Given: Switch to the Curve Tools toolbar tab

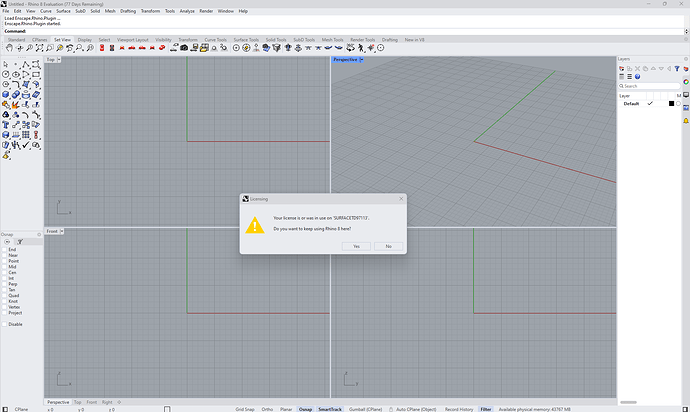Looking at the screenshot, I should pos(215,40).
